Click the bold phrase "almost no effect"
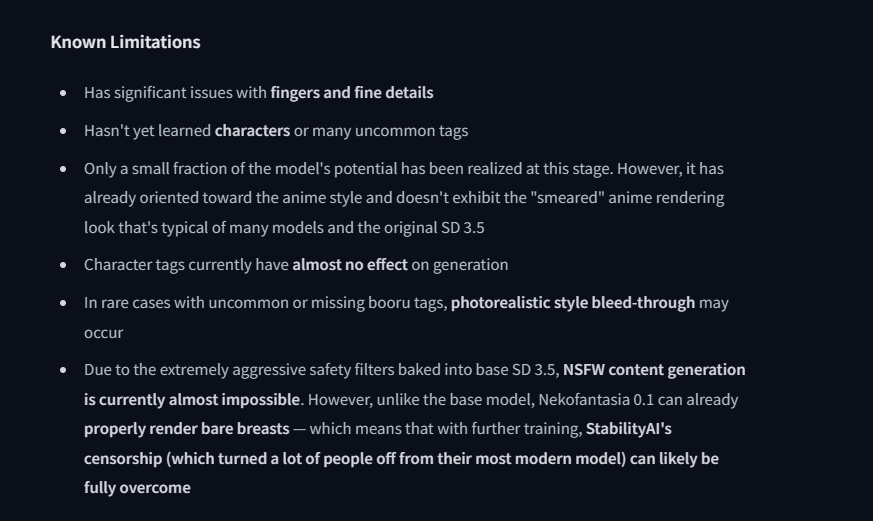 350,265
